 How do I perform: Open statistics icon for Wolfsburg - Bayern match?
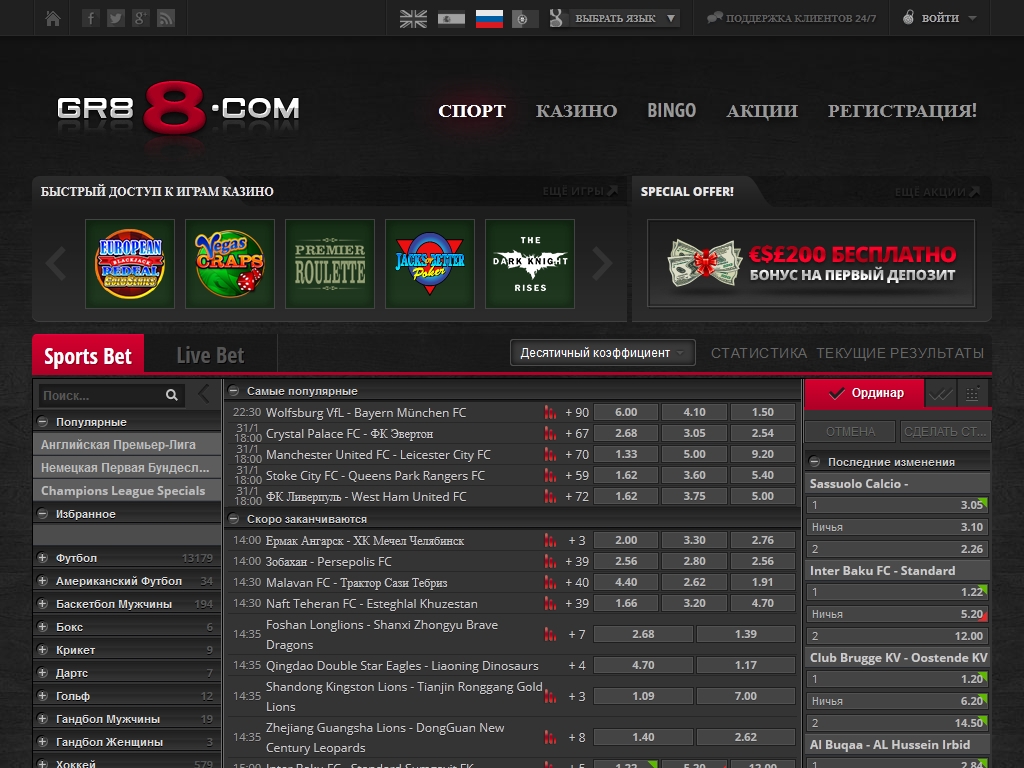[x=550, y=412]
